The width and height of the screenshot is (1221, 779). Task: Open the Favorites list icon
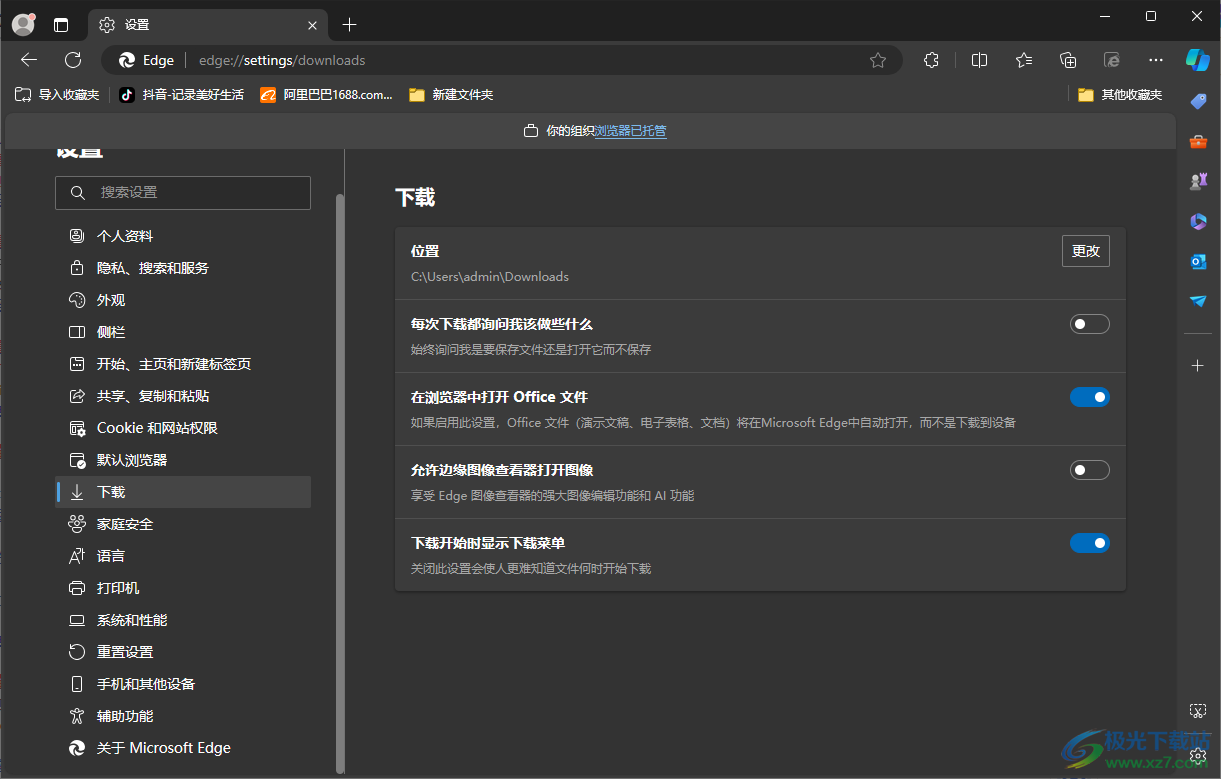point(1024,60)
